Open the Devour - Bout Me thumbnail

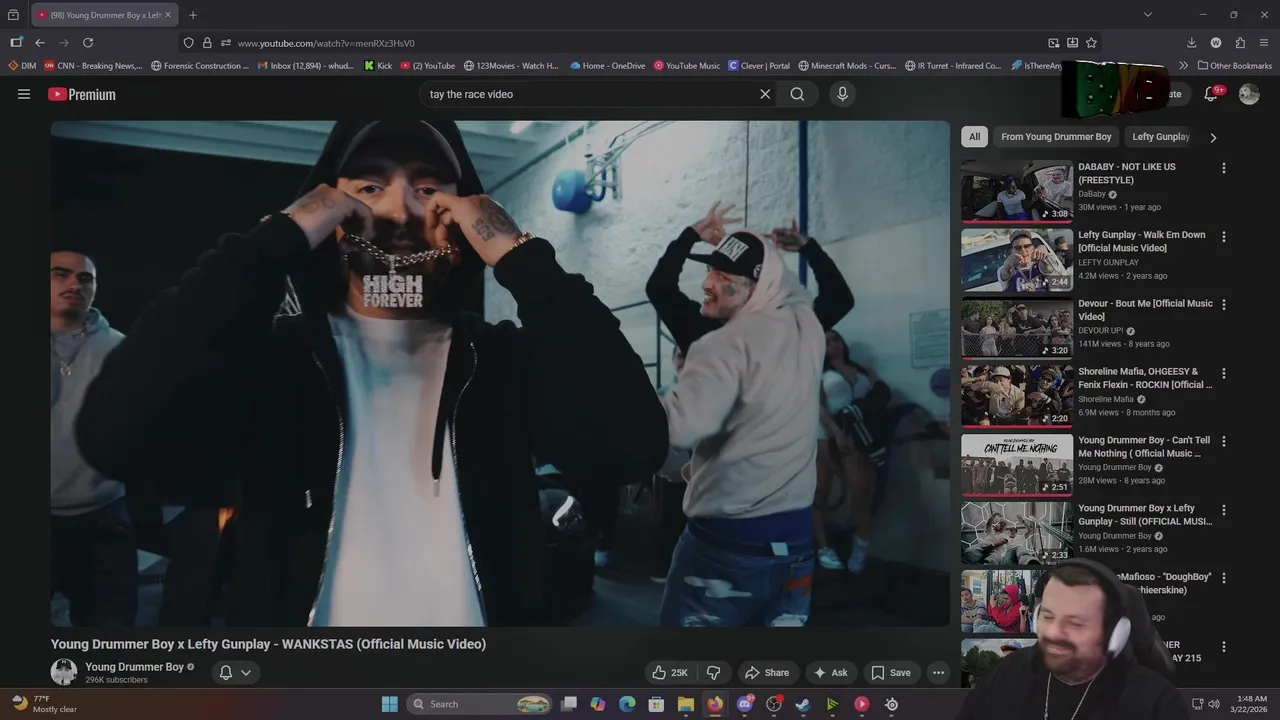[1017, 327]
